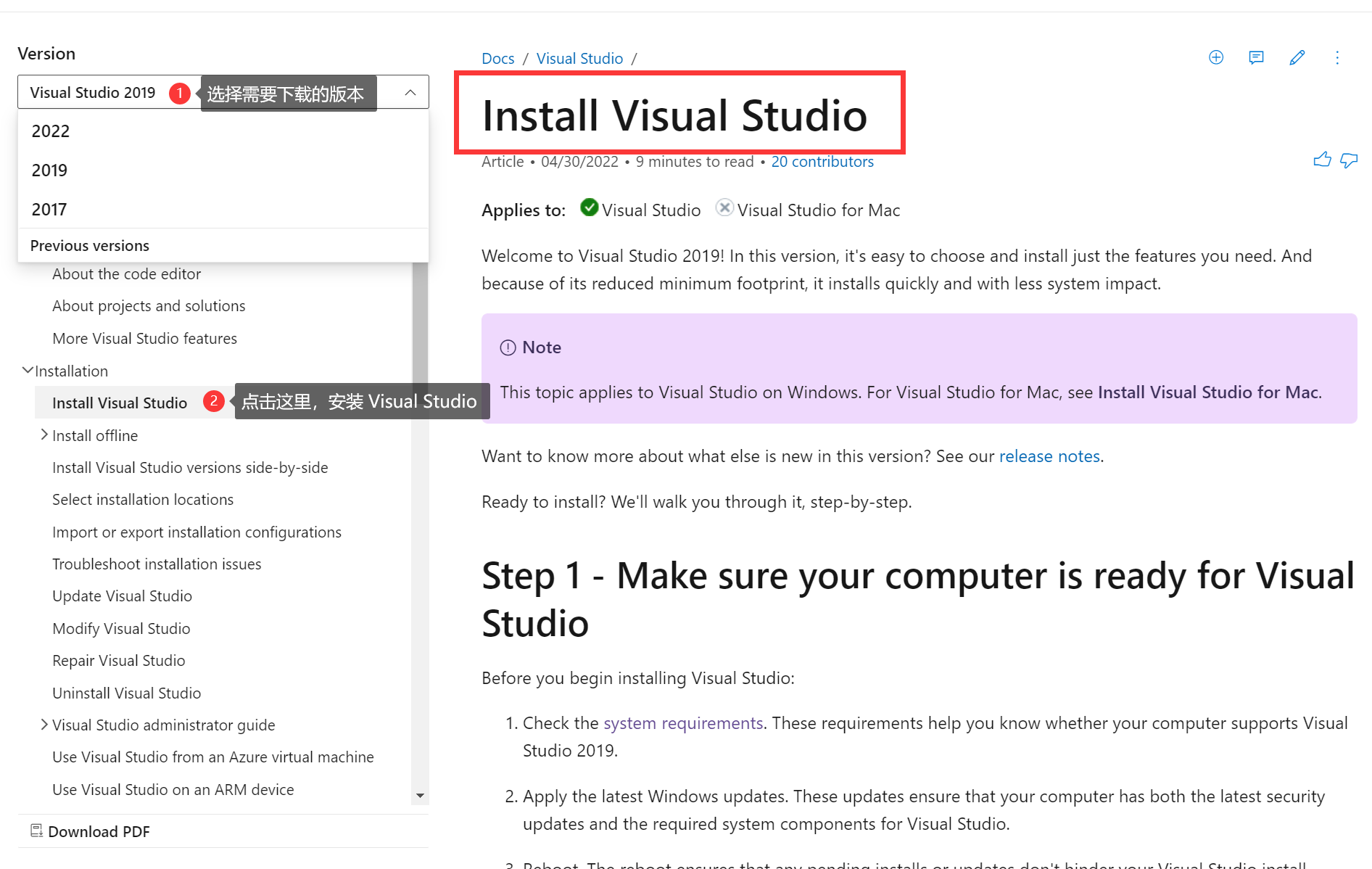Open About projects and solutions
Image resolution: width=1372 pixels, height=869 pixels.
149,306
